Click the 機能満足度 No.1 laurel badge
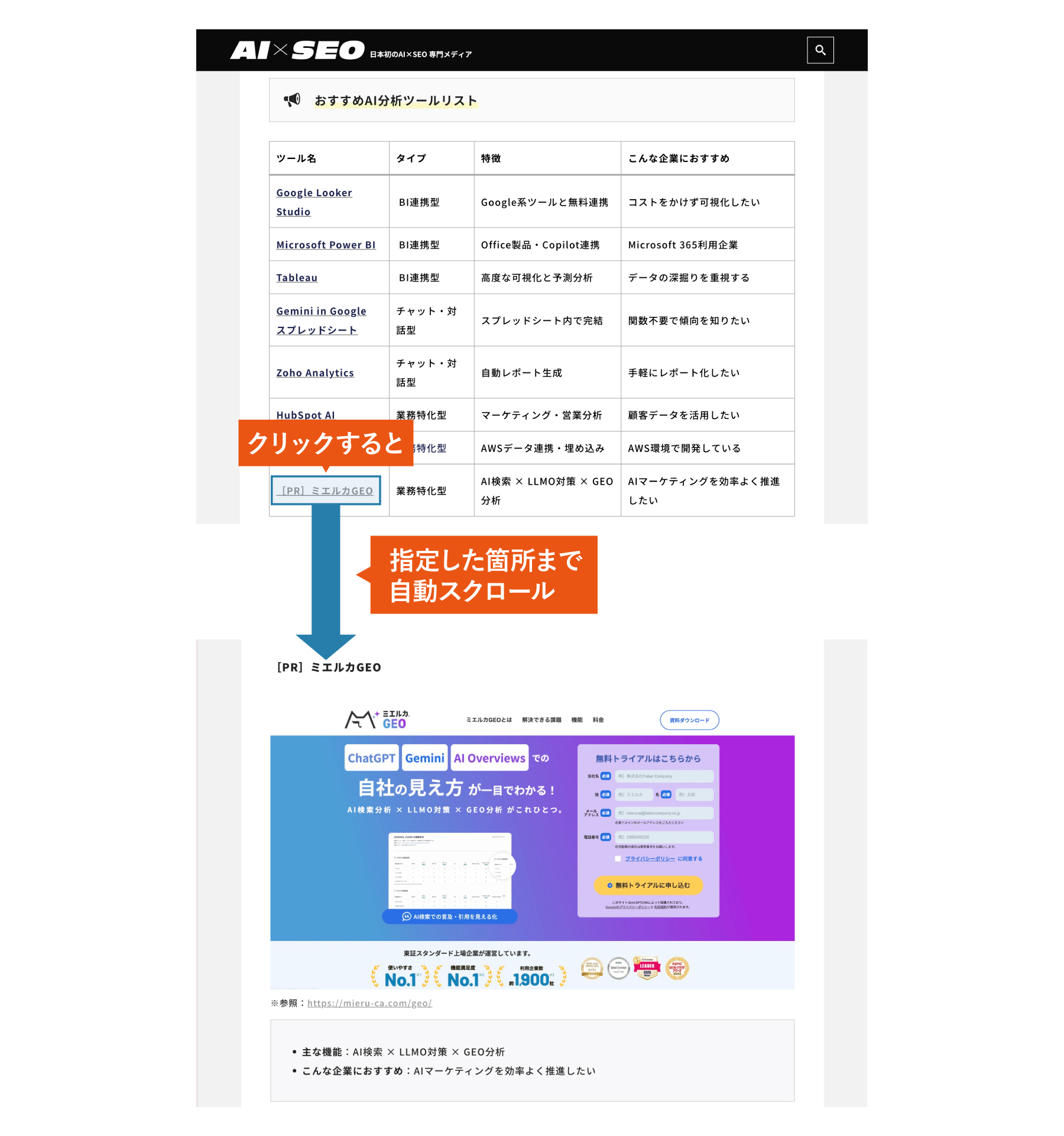This screenshot has width=1064, height=1136. pos(463,976)
